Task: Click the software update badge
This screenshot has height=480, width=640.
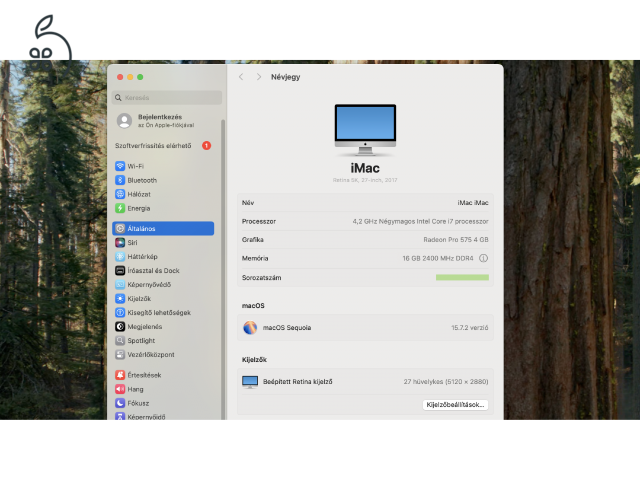Action: pos(207,146)
